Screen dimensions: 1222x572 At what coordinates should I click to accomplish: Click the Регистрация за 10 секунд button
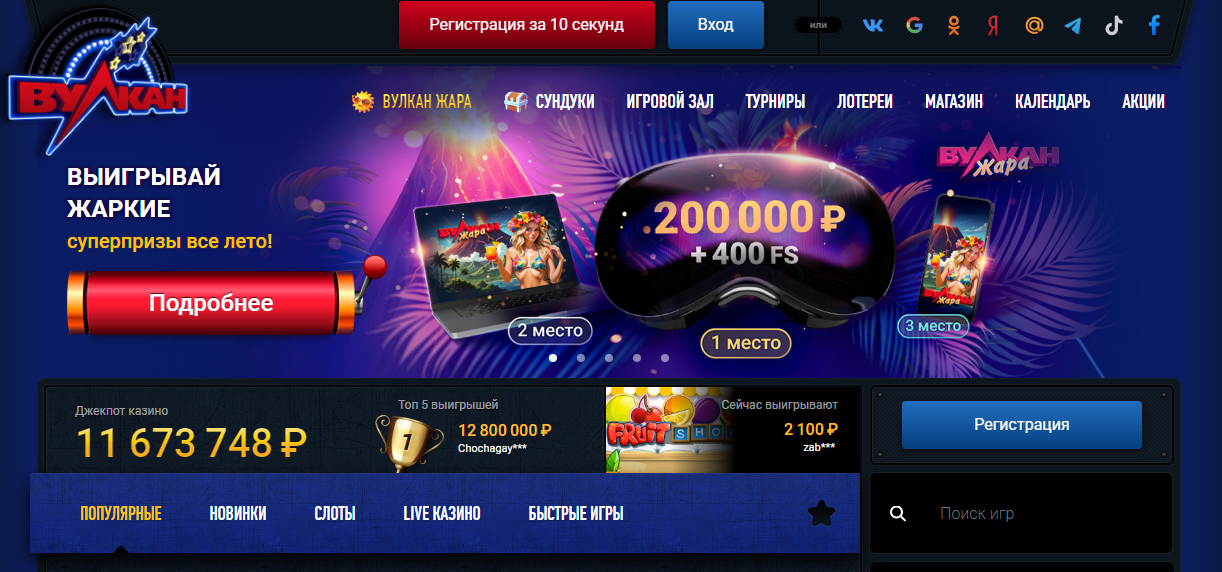527,25
